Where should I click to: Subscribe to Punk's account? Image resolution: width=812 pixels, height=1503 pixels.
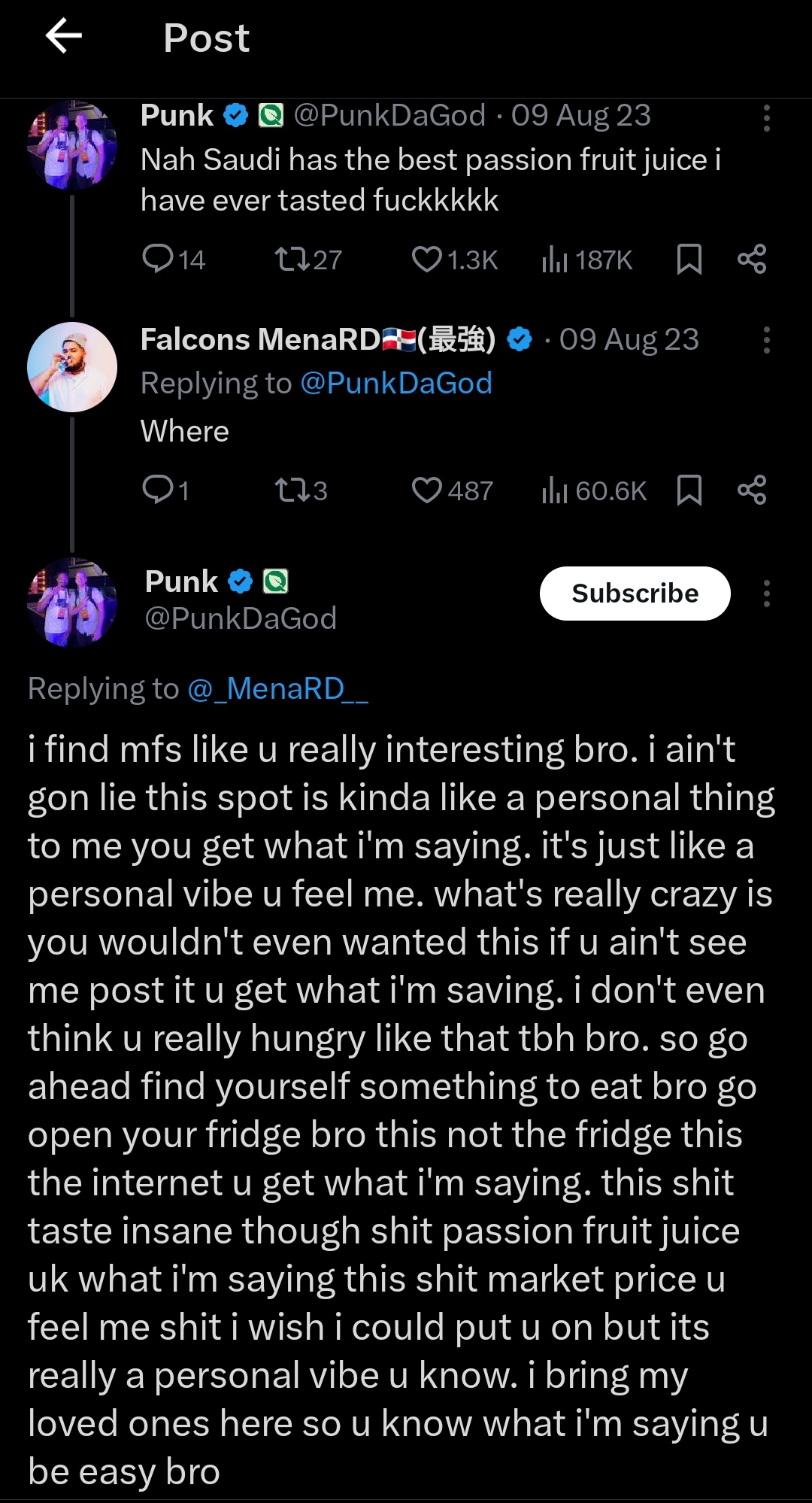pos(635,594)
